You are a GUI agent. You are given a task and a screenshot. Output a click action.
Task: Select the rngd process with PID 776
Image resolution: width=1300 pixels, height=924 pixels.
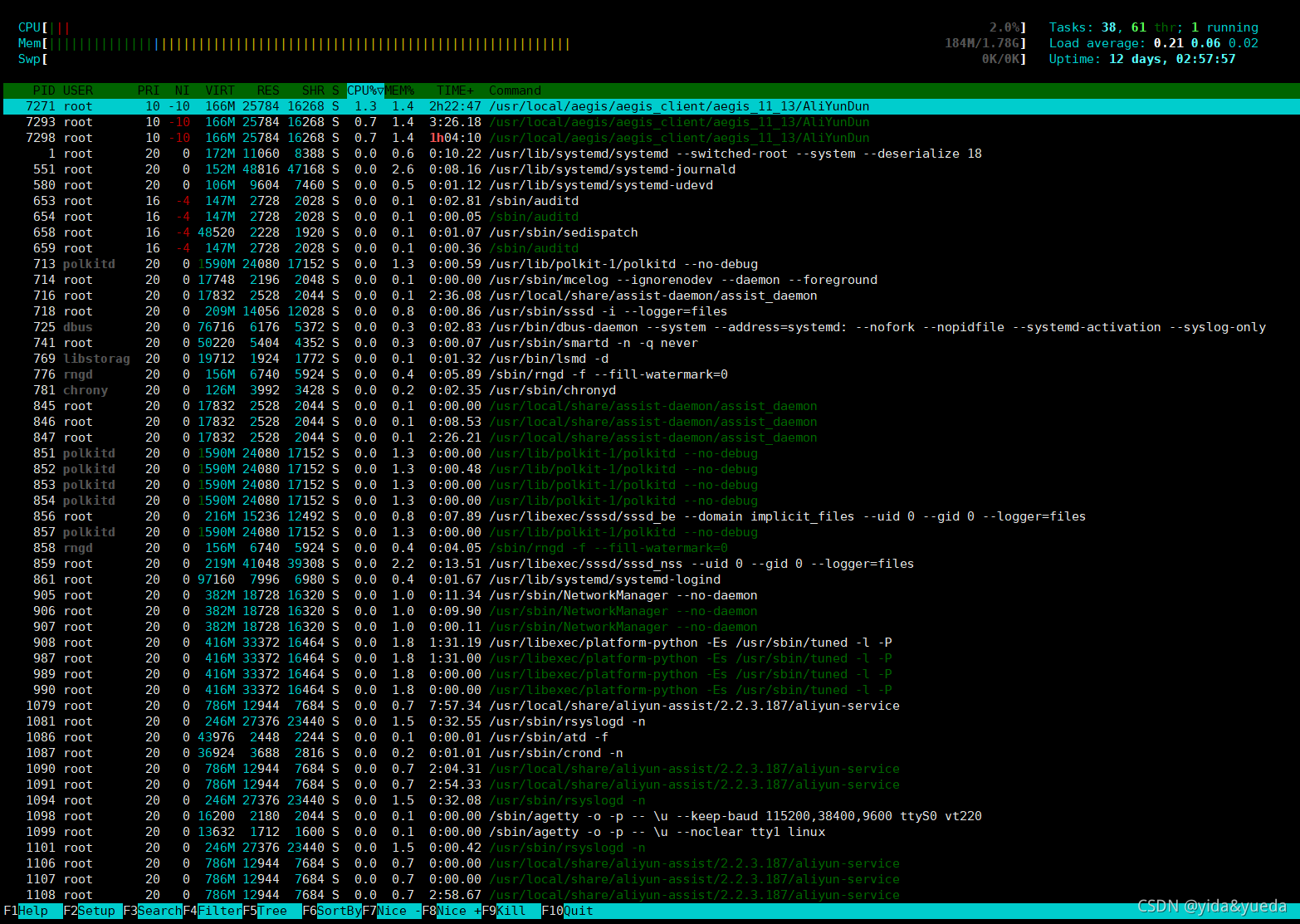coord(650,374)
